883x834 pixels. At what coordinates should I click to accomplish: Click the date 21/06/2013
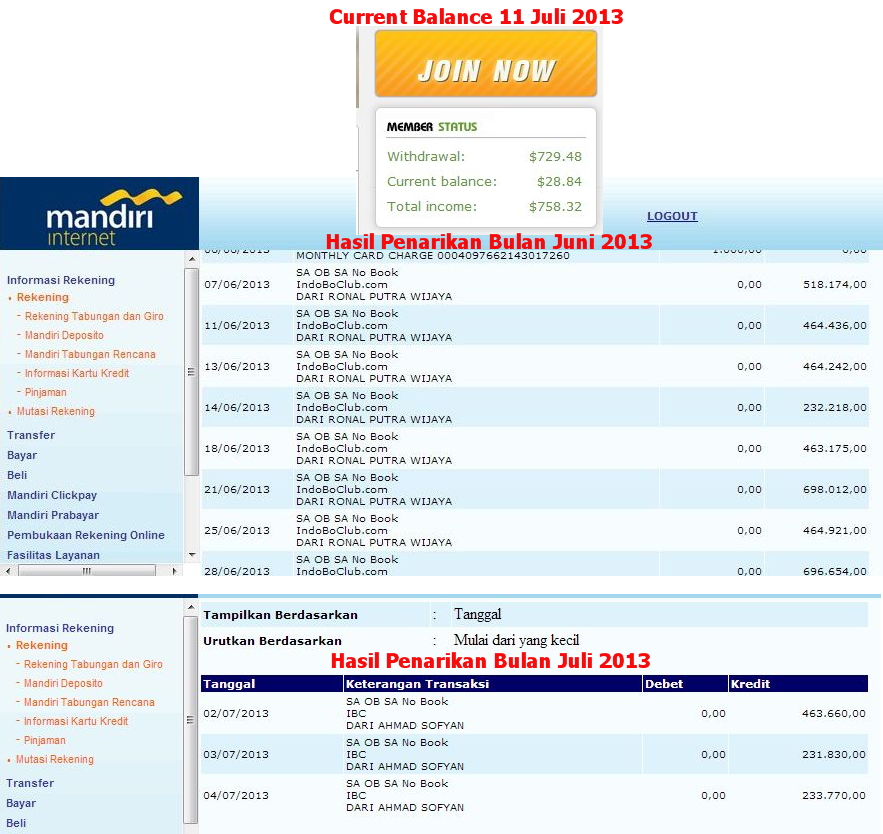point(237,490)
